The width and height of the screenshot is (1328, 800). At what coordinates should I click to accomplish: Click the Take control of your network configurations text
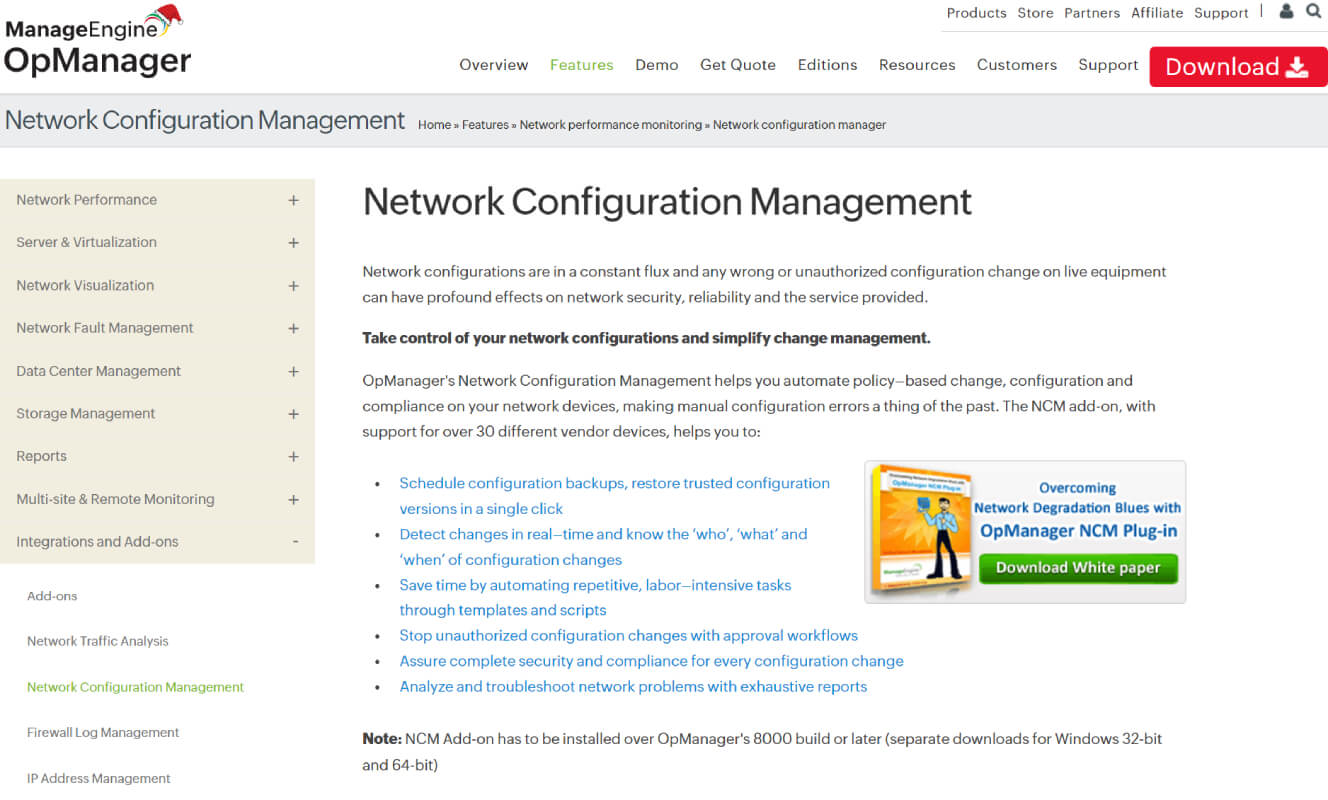click(646, 338)
